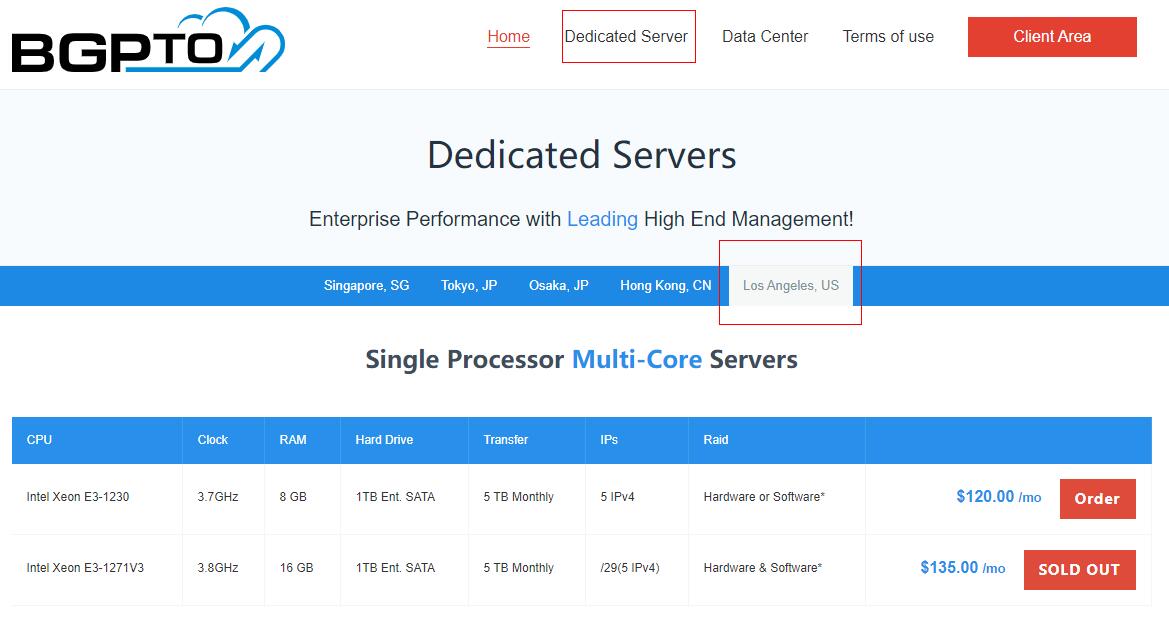Click the Dedicated Servers heading
The width and height of the screenshot is (1169, 619).
pyautogui.click(x=582, y=155)
